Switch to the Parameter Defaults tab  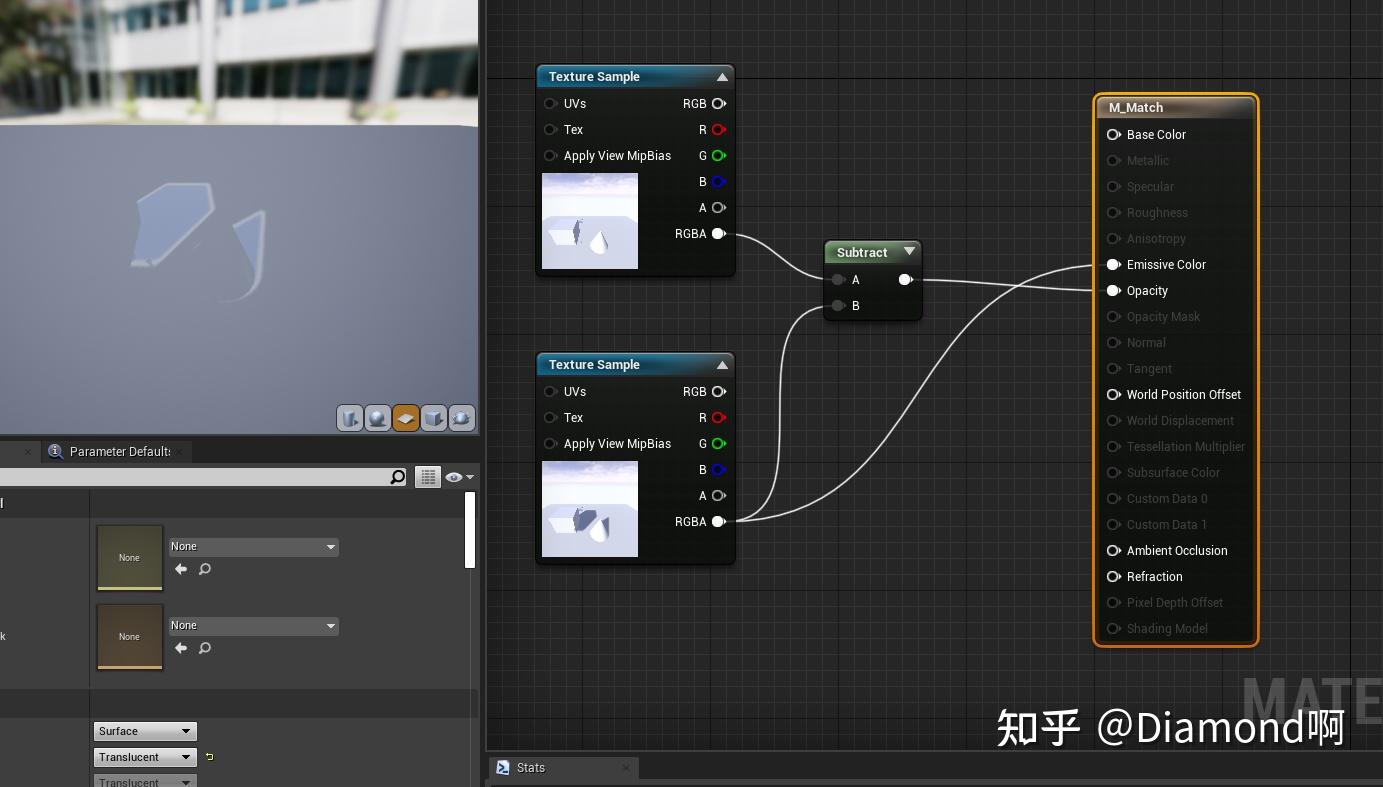click(116, 451)
